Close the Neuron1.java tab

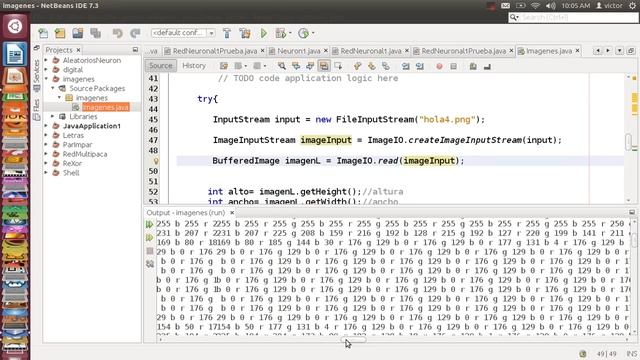pyautogui.click(x=326, y=51)
